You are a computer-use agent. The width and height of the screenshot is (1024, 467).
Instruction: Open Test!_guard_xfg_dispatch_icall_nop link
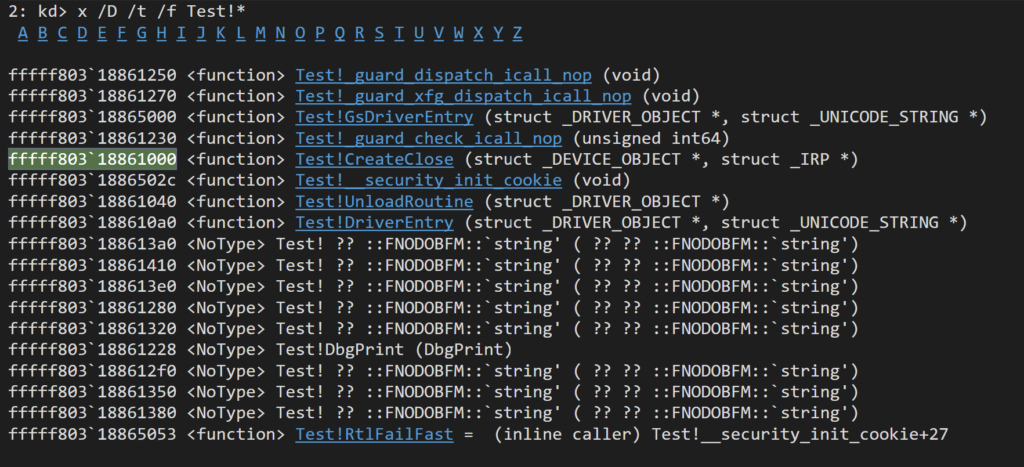[x=464, y=97]
